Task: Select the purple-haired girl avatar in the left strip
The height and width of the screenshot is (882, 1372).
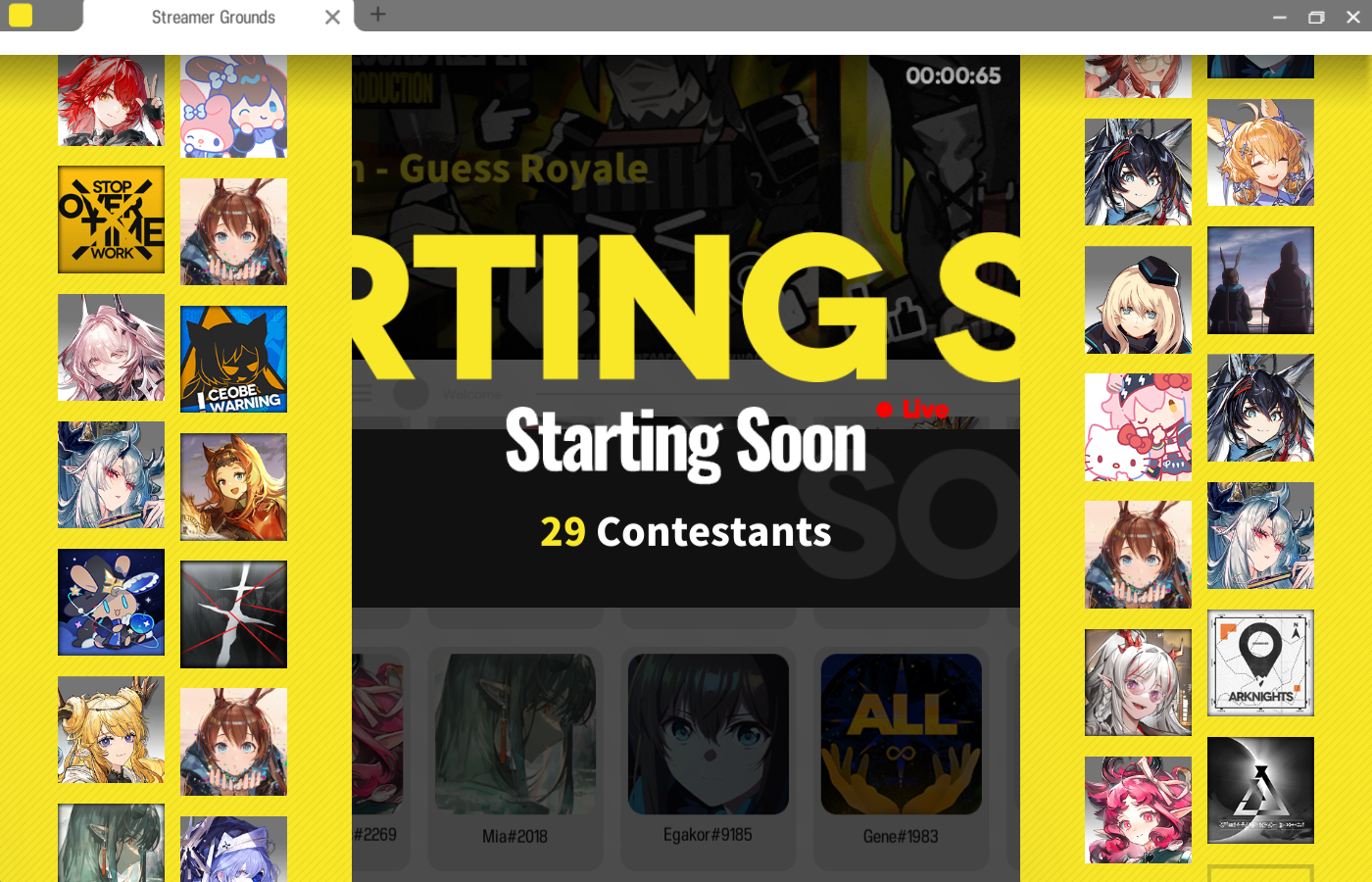Action: [x=233, y=849]
